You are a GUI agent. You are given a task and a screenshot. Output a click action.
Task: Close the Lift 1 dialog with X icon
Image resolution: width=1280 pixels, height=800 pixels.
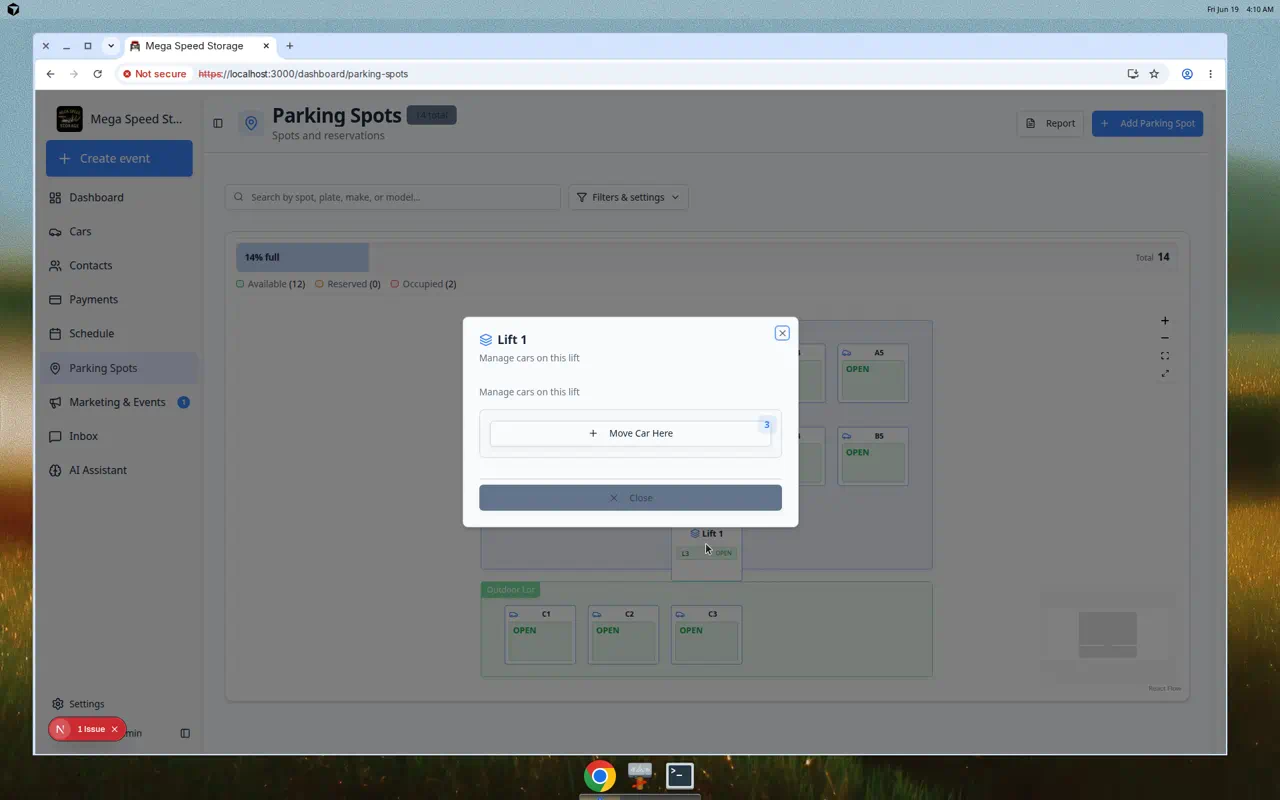782,333
